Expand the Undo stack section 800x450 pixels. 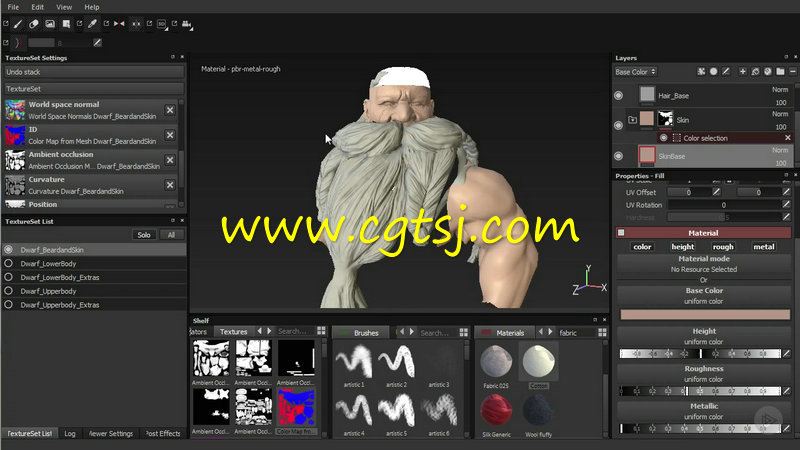pos(94,72)
